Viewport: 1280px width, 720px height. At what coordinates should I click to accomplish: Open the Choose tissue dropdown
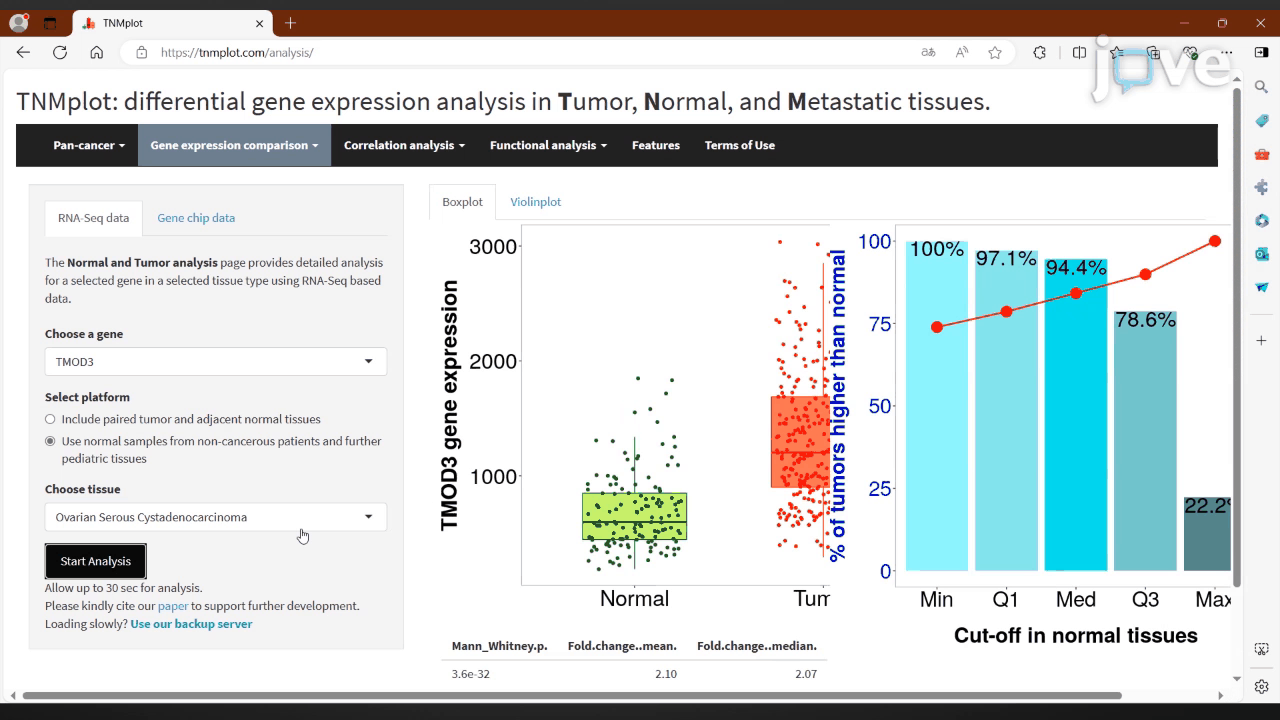pos(215,517)
